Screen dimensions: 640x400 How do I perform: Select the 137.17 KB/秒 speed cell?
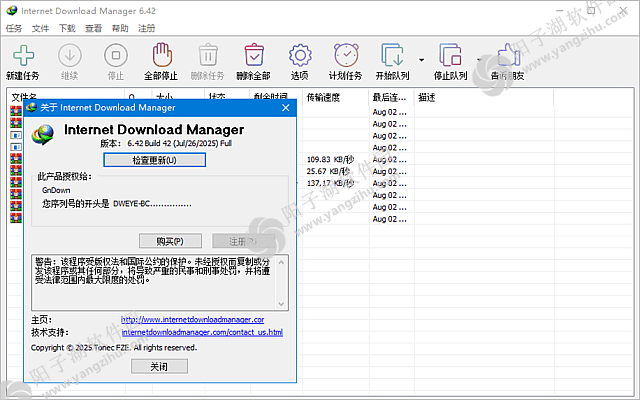pyautogui.click(x=331, y=183)
